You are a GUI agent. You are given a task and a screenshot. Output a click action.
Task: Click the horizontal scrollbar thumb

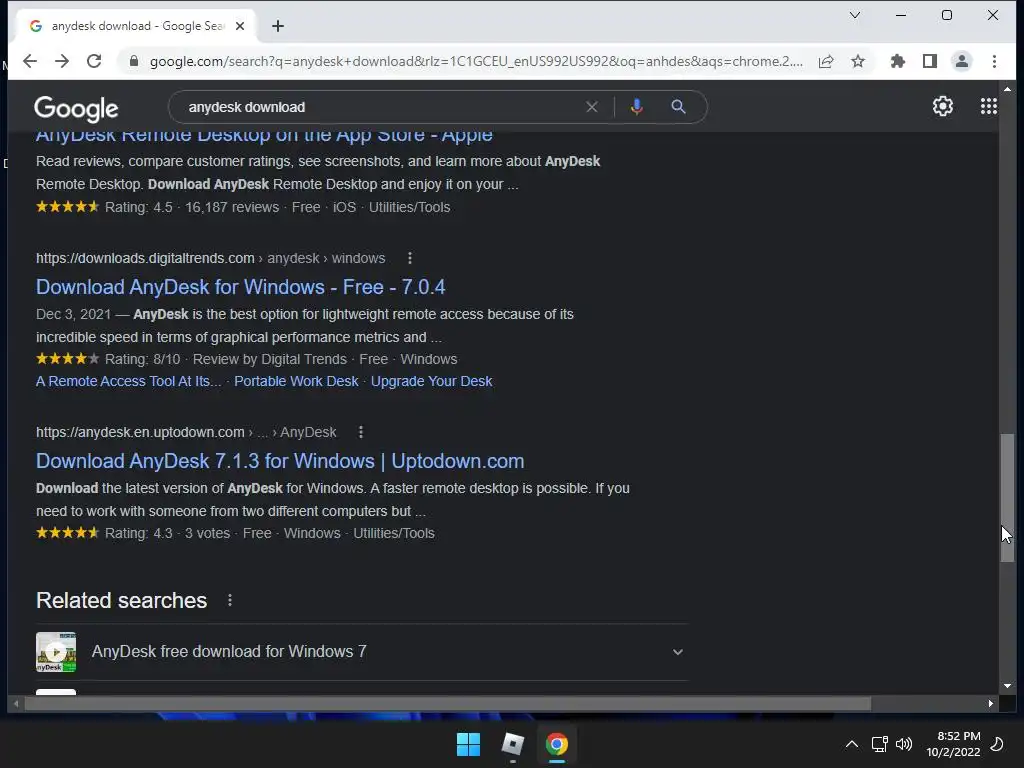coord(448,703)
